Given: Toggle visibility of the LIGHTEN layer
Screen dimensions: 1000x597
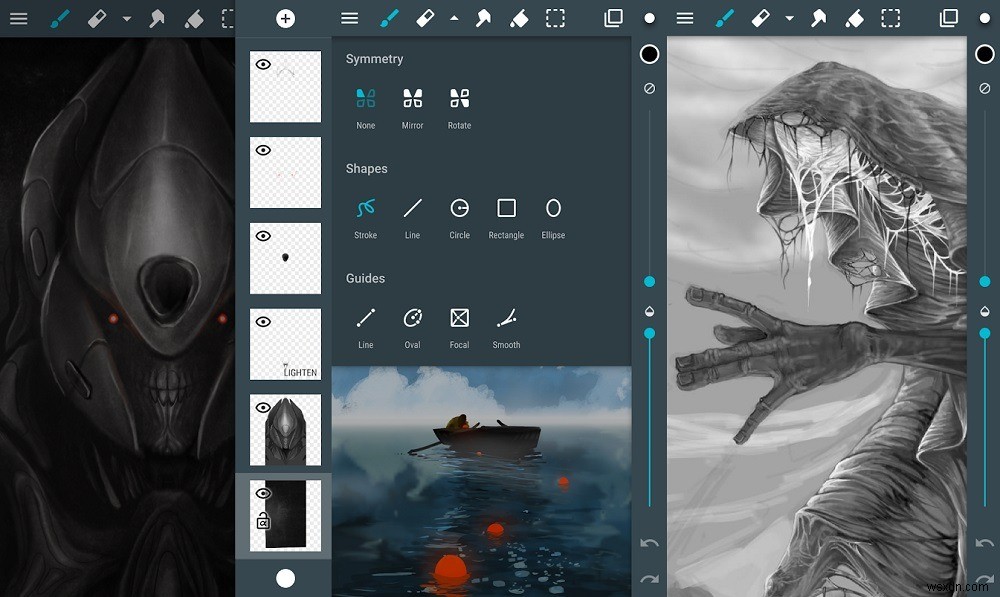Looking at the screenshot, I should [x=263, y=322].
